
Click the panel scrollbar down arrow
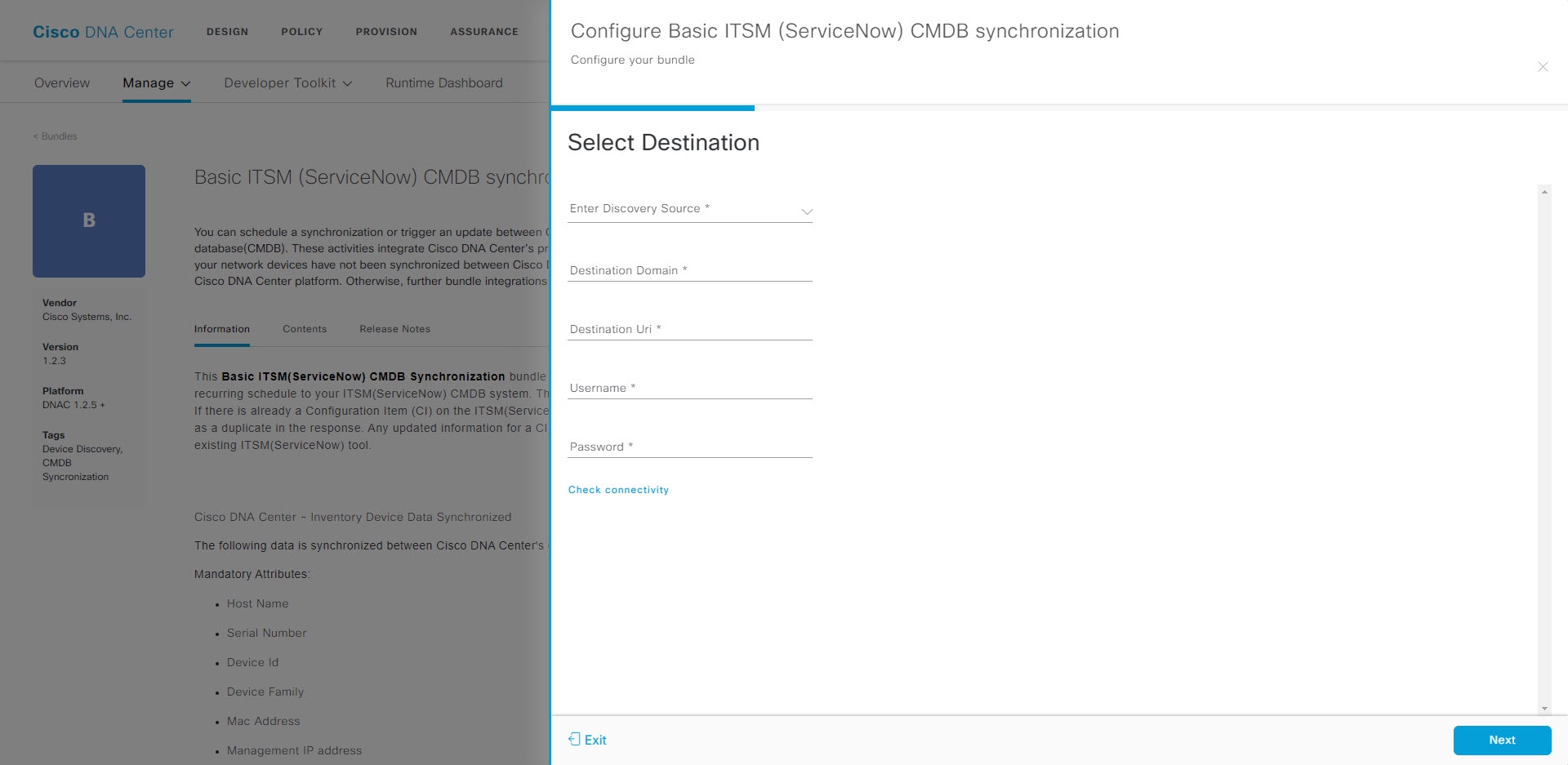1544,709
